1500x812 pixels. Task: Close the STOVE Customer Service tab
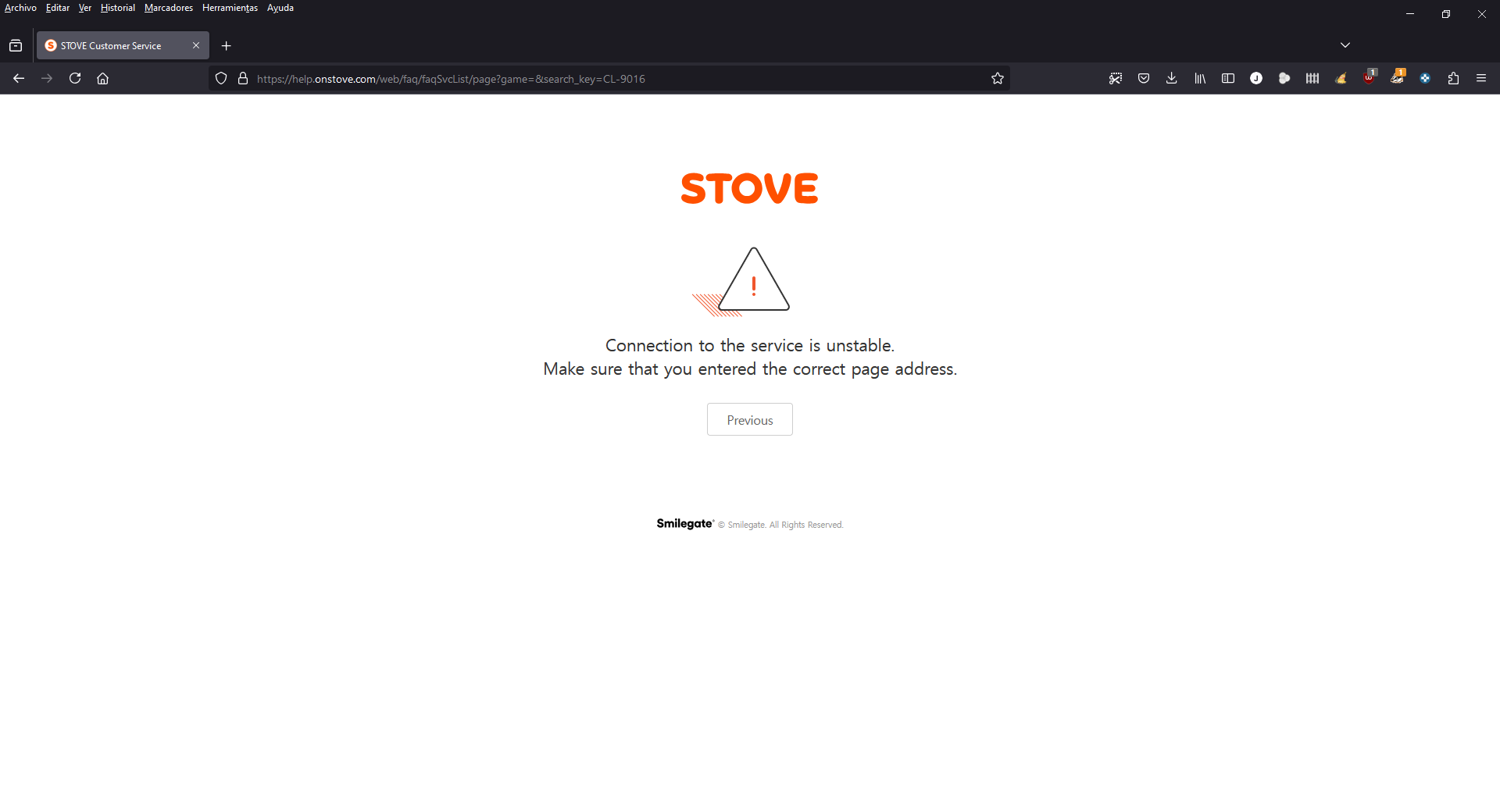[x=196, y=45]
